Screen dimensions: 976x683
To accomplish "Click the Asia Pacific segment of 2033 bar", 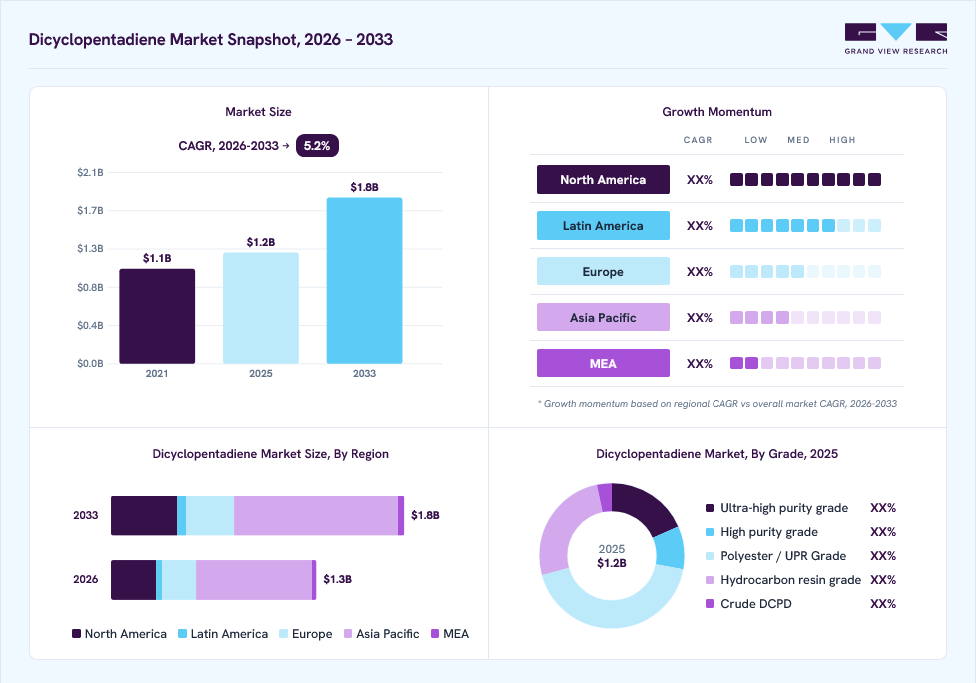I will [316, 516].
